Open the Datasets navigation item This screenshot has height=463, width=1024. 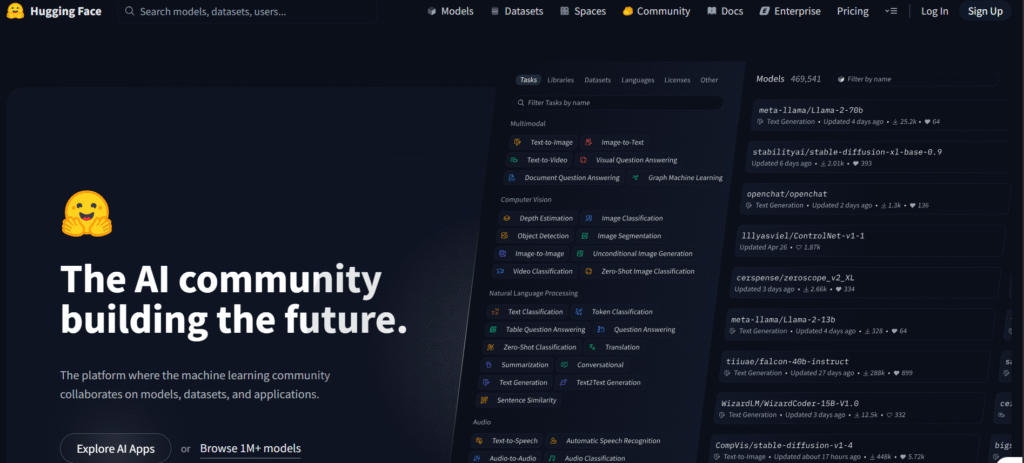point(517,11)
